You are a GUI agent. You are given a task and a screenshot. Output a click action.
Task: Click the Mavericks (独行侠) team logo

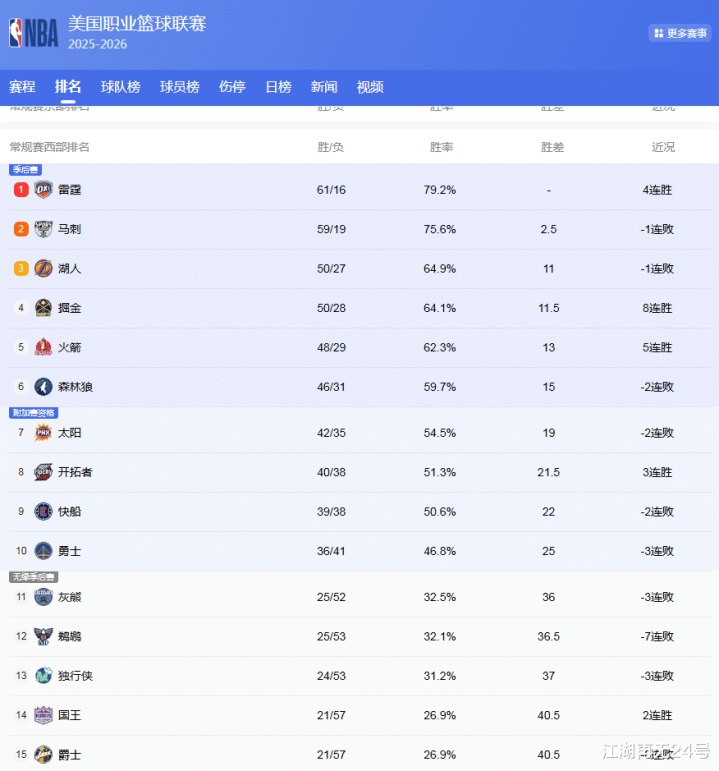tap(43, 676)
